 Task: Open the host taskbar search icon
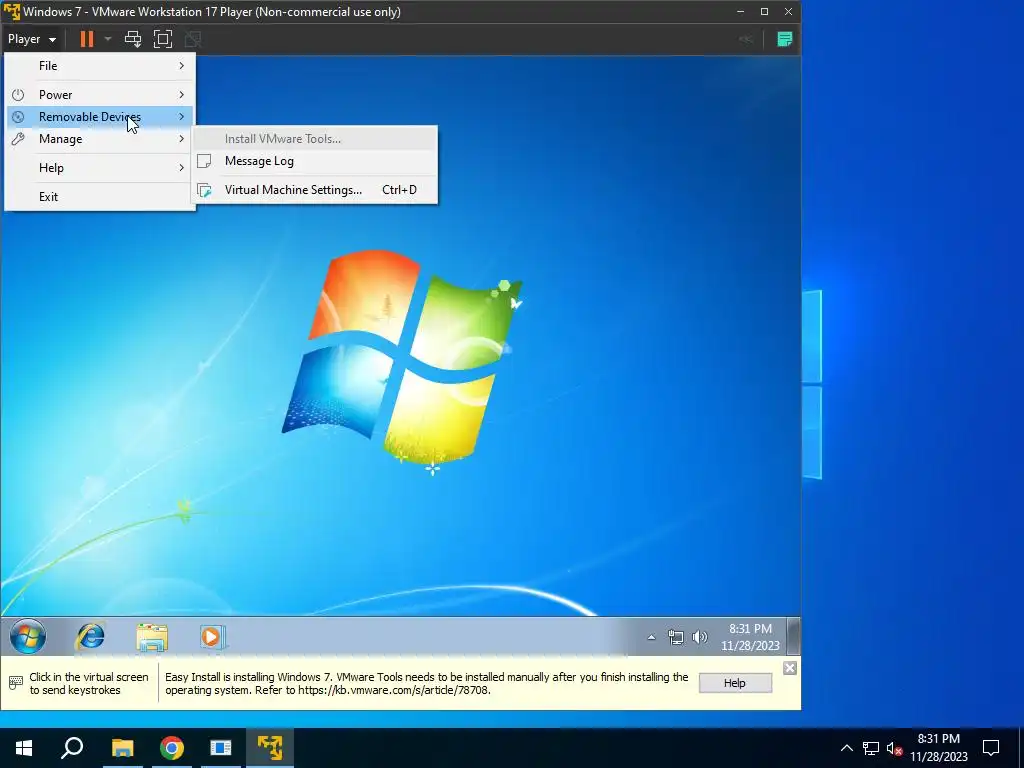point(72,748)
